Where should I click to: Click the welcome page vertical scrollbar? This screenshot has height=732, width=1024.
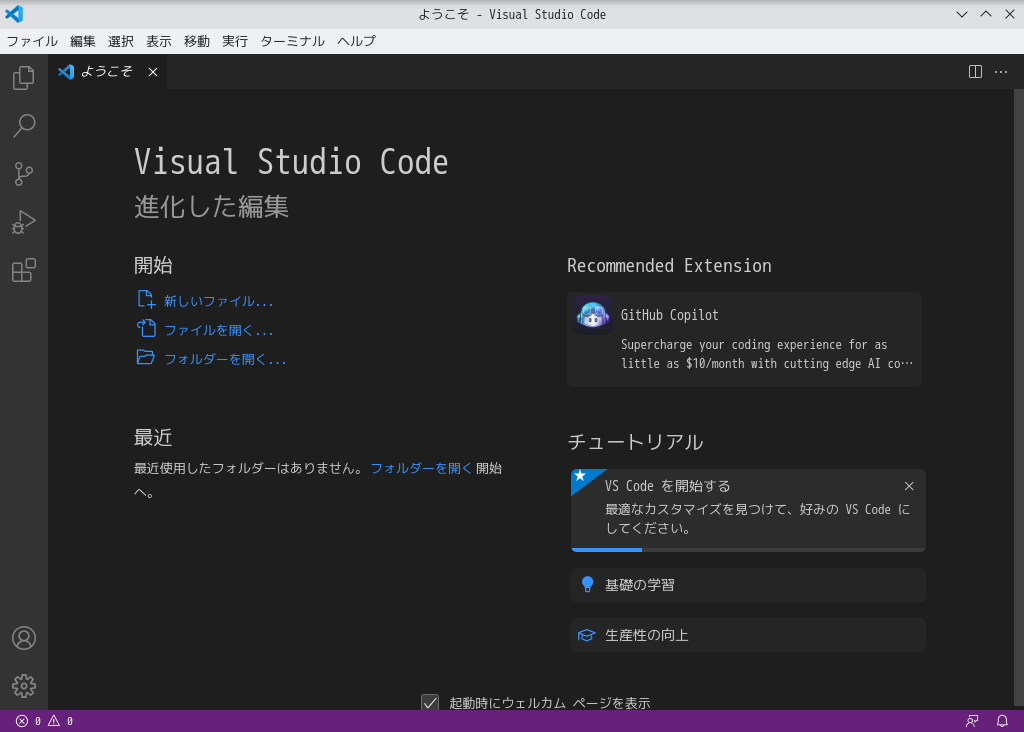(x=1018, y=397)
